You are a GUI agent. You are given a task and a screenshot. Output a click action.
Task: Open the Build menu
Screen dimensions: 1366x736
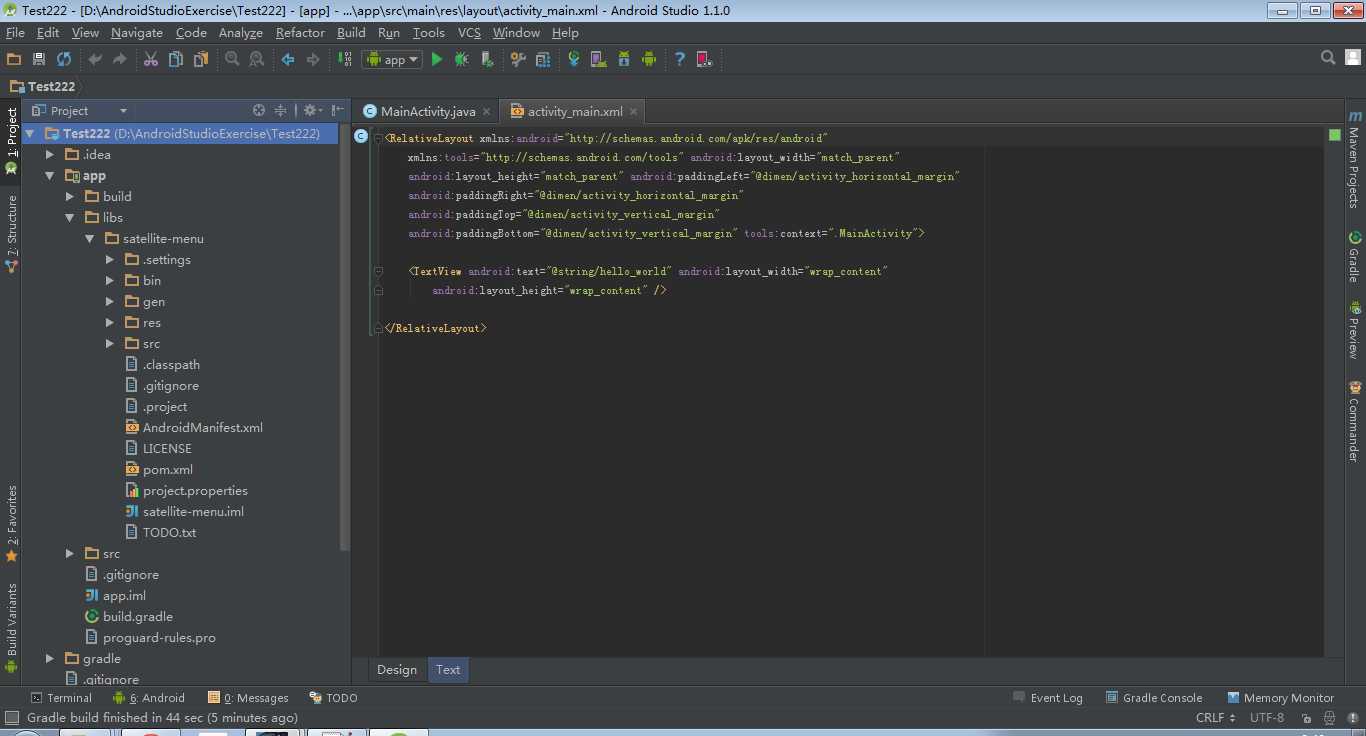click(x=351, y=32)
